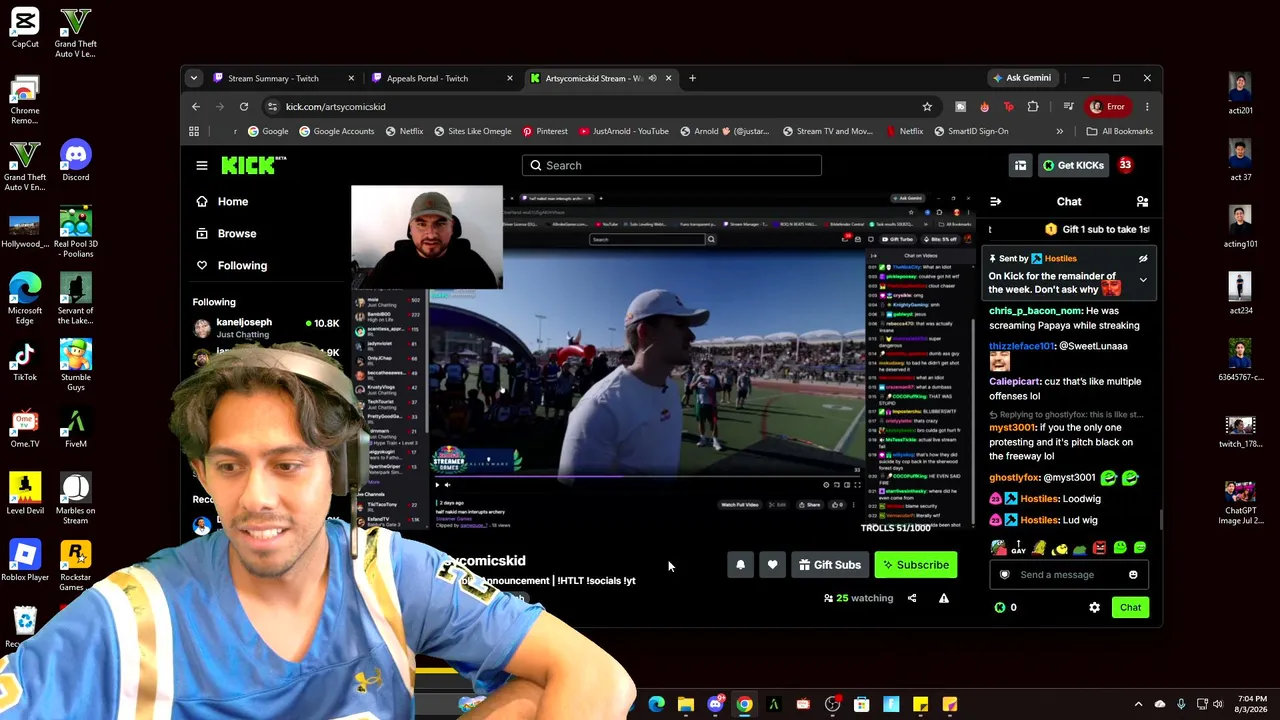Select the Artsycomicskid Stream tab
This screenshot has width=1280, height=720.
coord(594,78)
